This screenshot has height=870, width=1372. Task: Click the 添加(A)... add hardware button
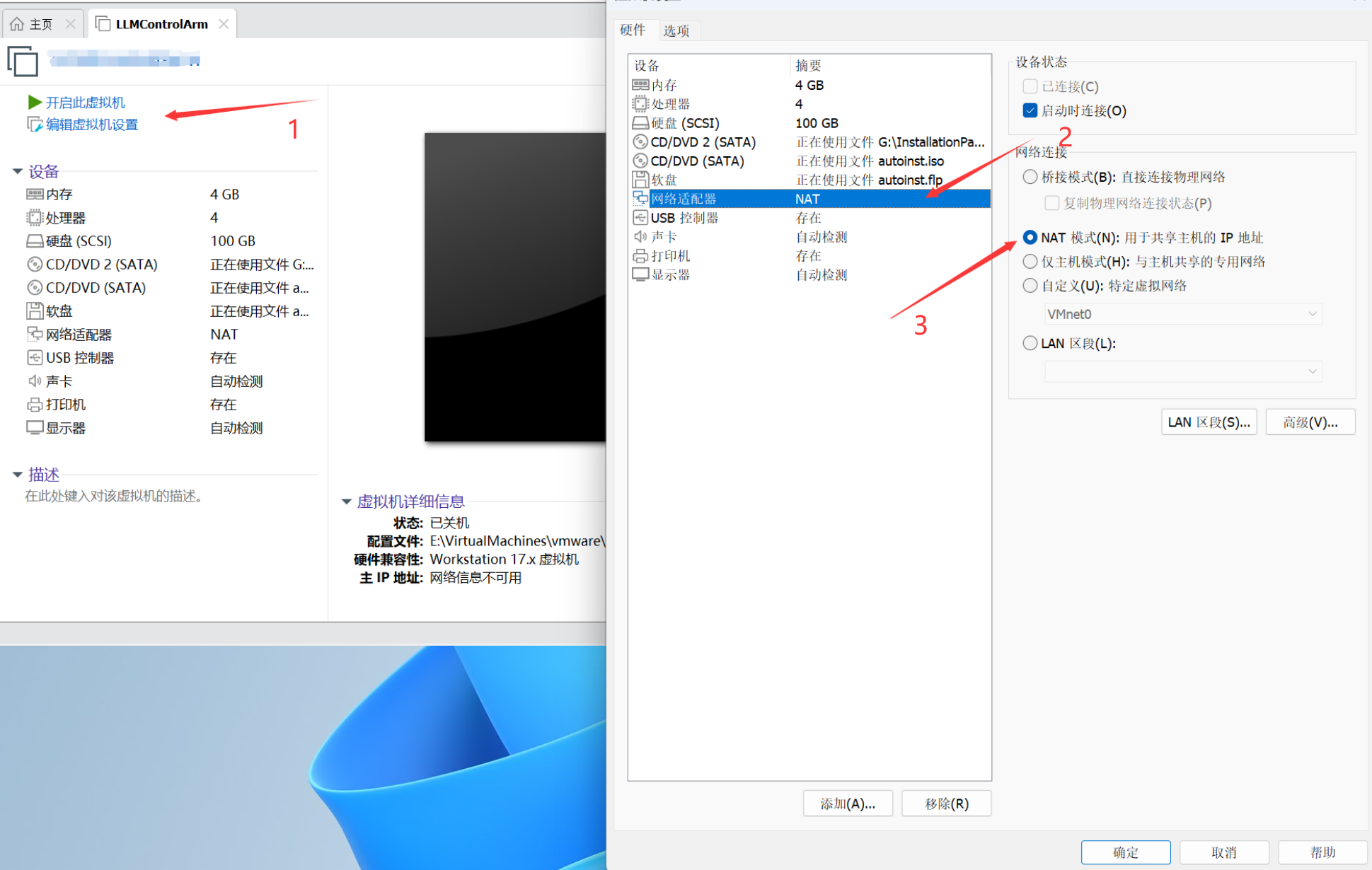(847, 804)
